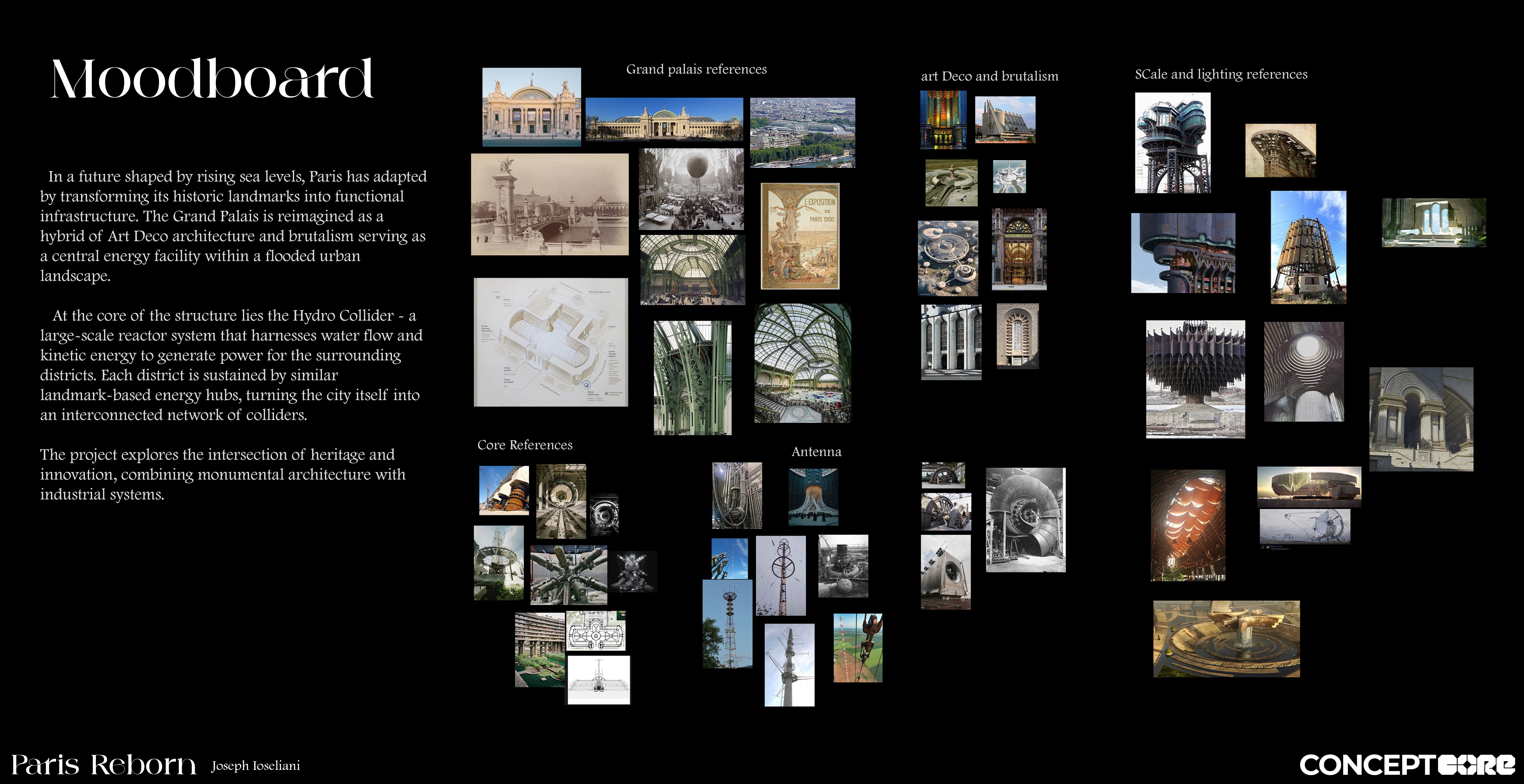This screenshot has width=1524, height=784.
Task: Click the Moodboard title heading
Action: coord(212,79)
